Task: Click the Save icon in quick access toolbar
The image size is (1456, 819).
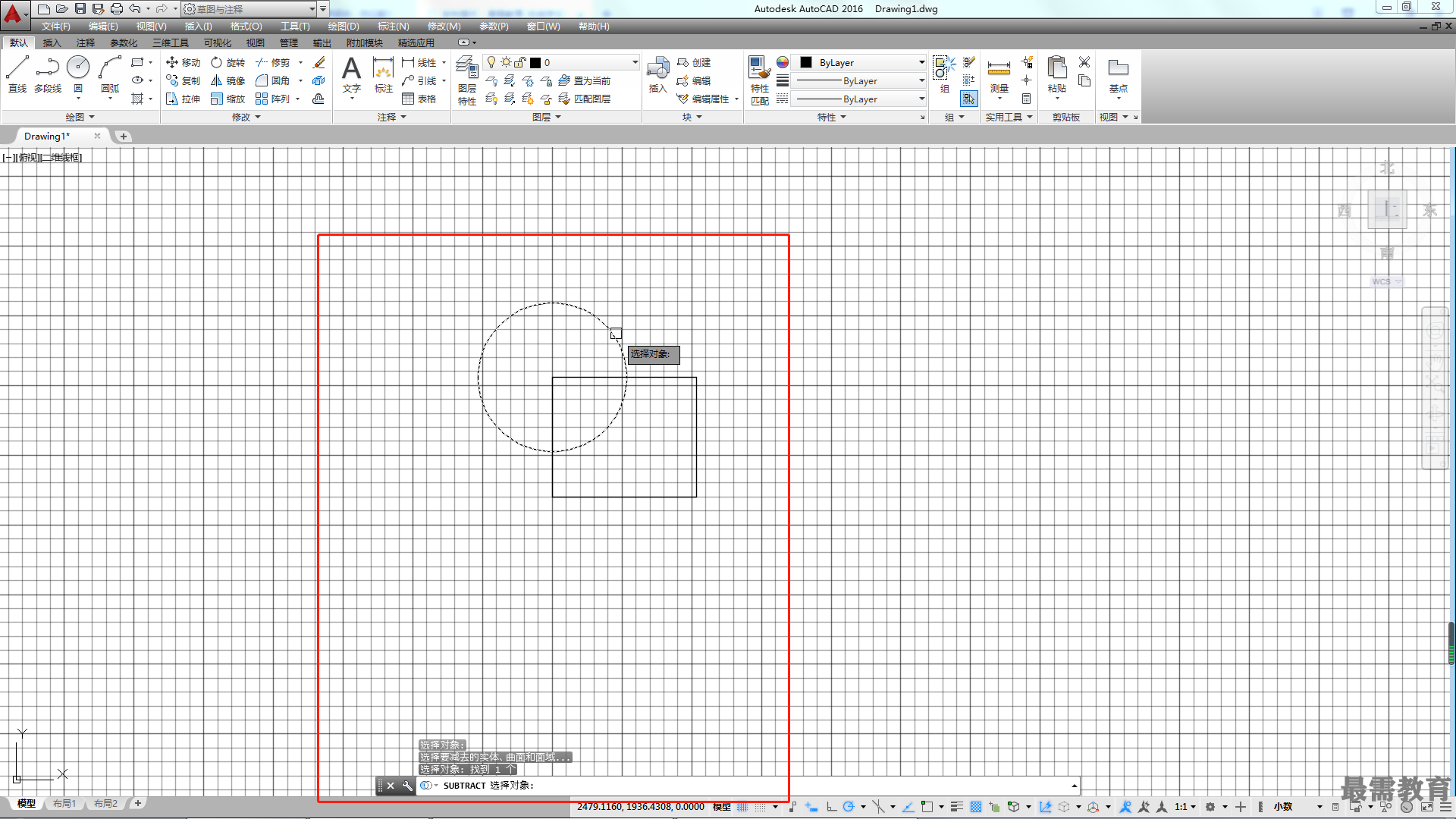Action: (80, 8)
